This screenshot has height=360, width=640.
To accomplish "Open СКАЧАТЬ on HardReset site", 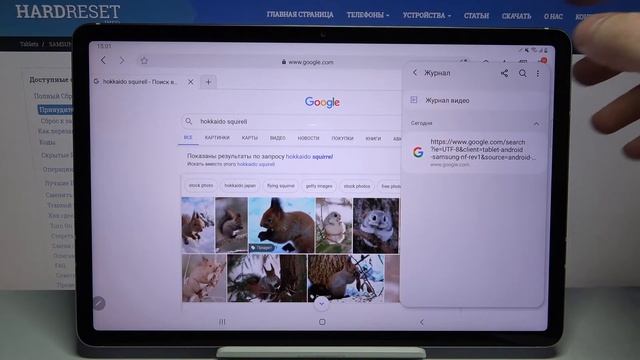I will pyautogui.click(x=516, y=16).
